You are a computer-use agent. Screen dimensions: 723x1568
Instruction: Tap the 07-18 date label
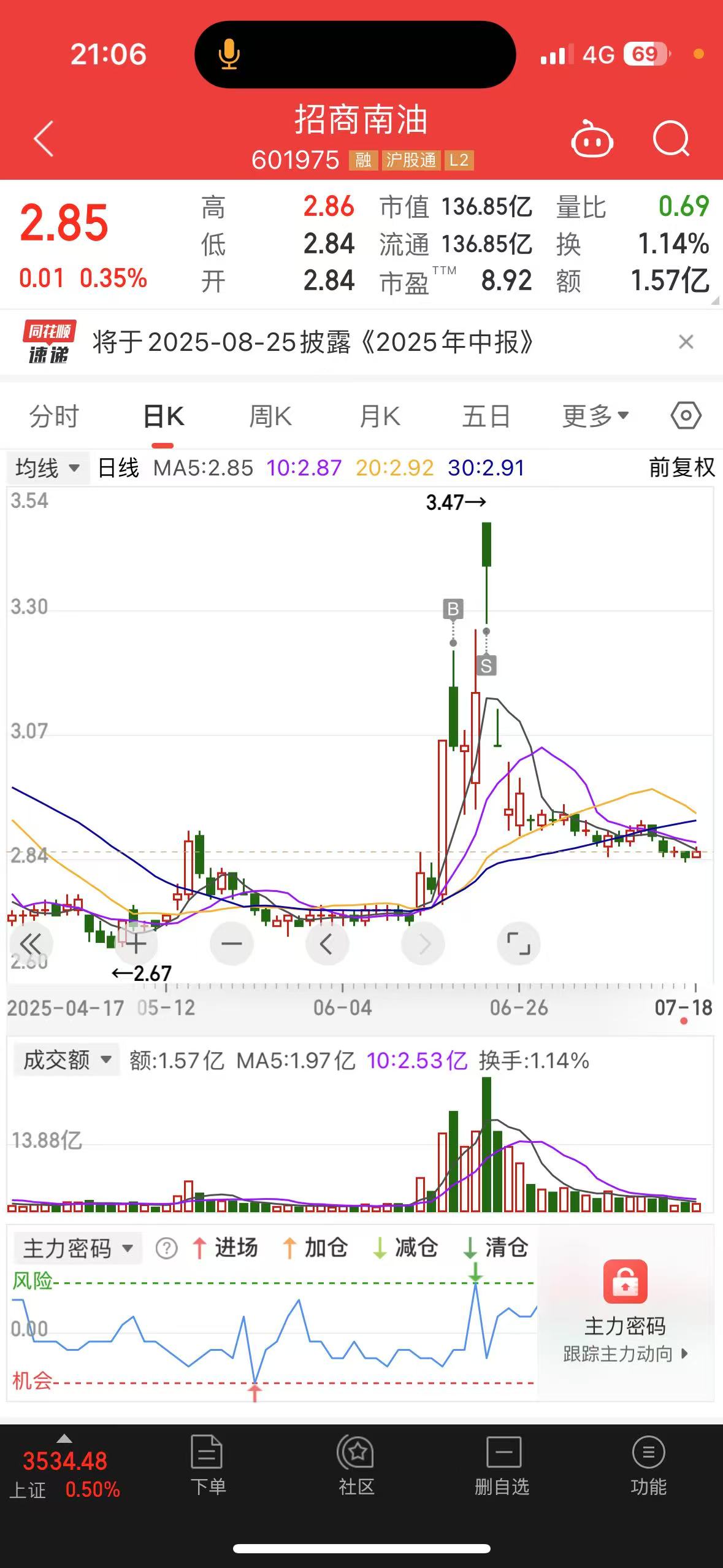[x=683, y=1007]
